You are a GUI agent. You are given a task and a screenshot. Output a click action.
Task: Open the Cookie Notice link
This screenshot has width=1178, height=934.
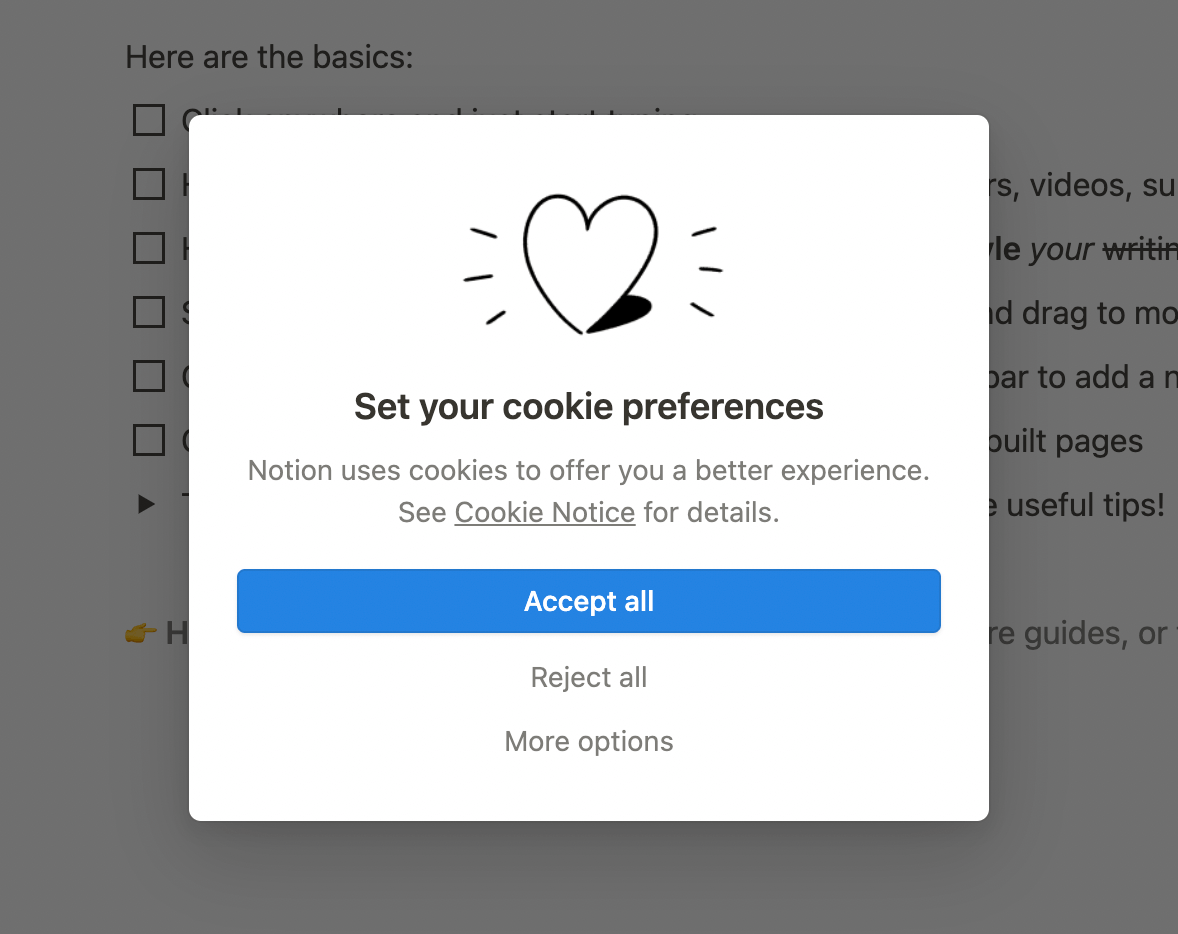544,513
